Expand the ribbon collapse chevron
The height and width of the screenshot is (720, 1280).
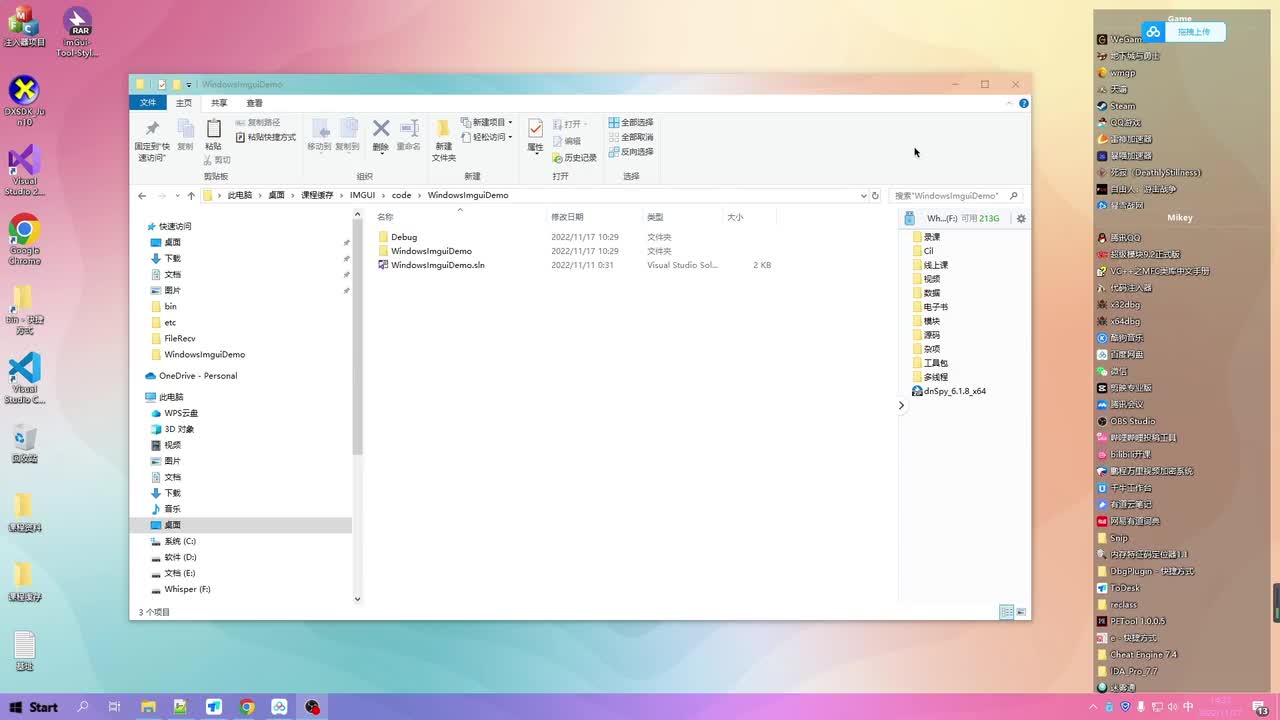click(1010, 103)
